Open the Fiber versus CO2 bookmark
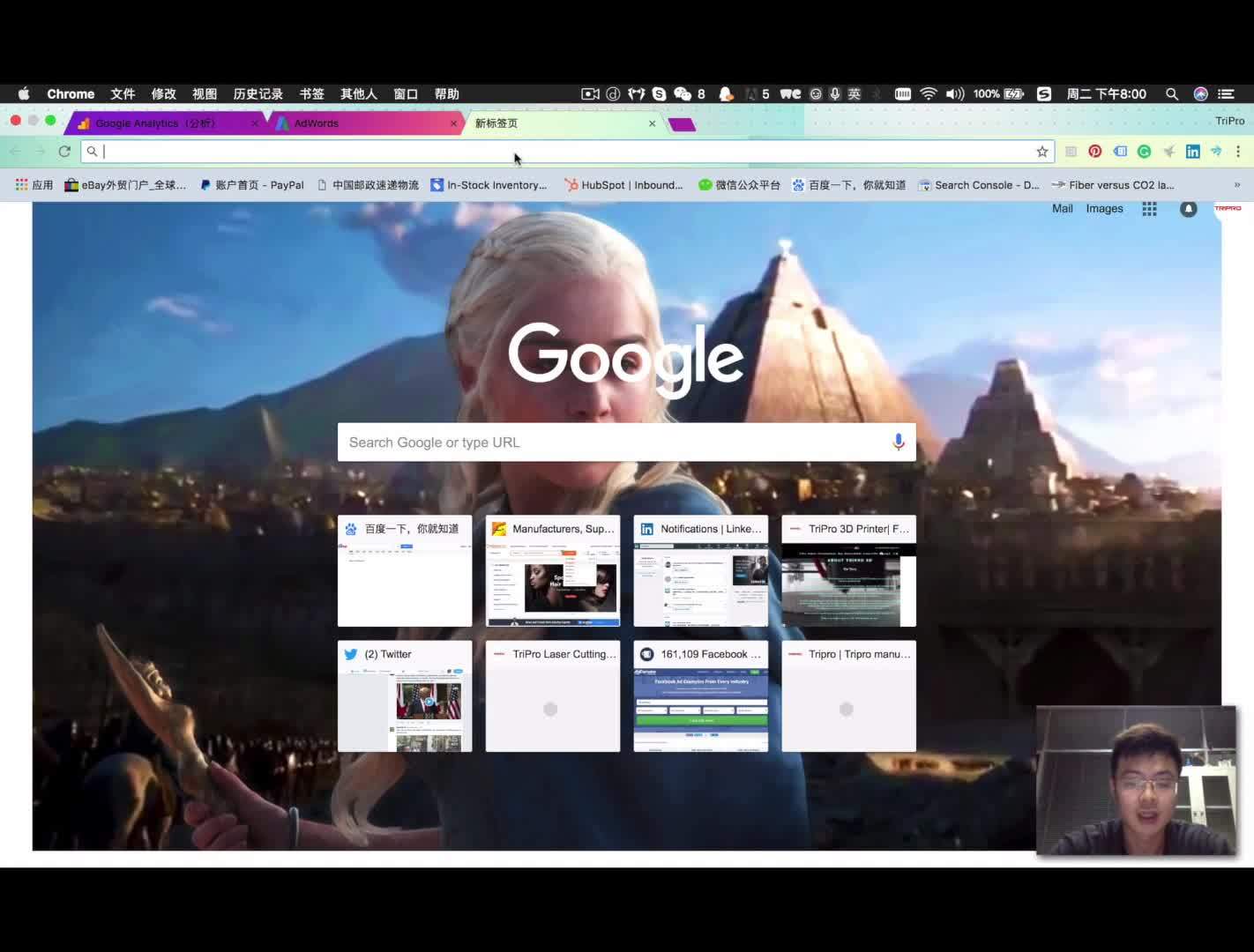This screenshot has width=1254, height=952. (1113, 185)
